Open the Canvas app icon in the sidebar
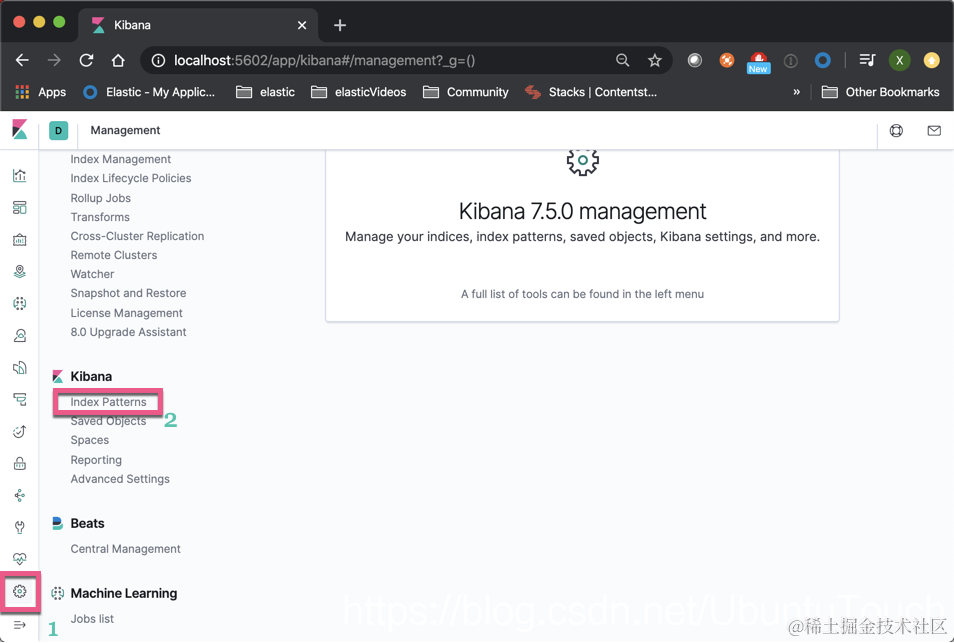This screenshot has width=954, height=643. pyautogui.click(x=19, y=240)
